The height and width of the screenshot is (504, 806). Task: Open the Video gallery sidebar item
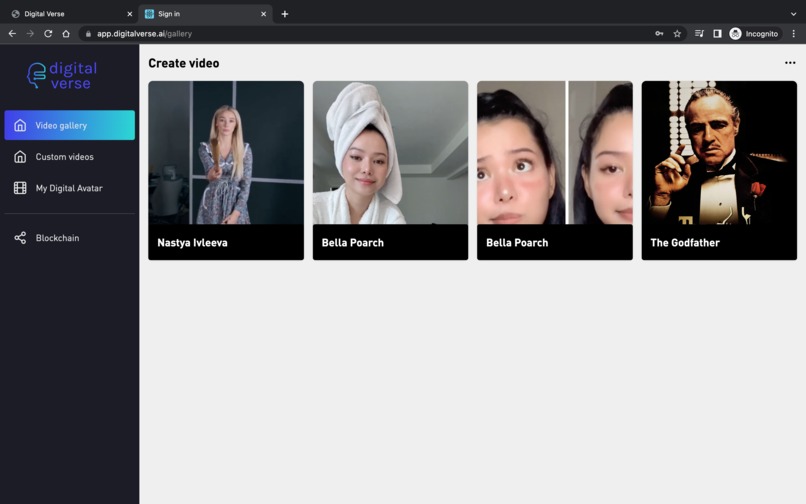click(69, 125)
